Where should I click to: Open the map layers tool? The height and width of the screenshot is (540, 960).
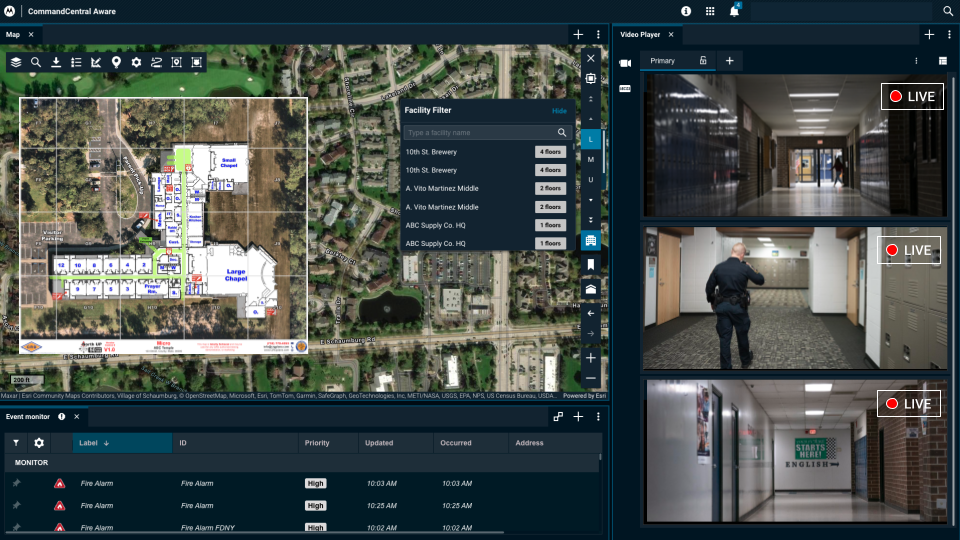click(16, 62)
